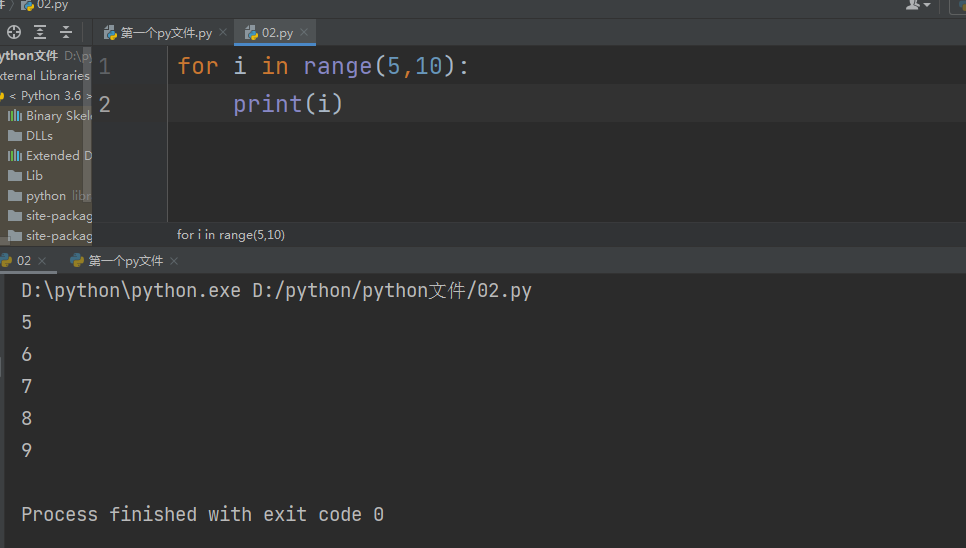The height and width of the screenshot is (548, 966).
Task: Click the 02.py breadcrumb in navigation bar
Action: click(52, 5)
